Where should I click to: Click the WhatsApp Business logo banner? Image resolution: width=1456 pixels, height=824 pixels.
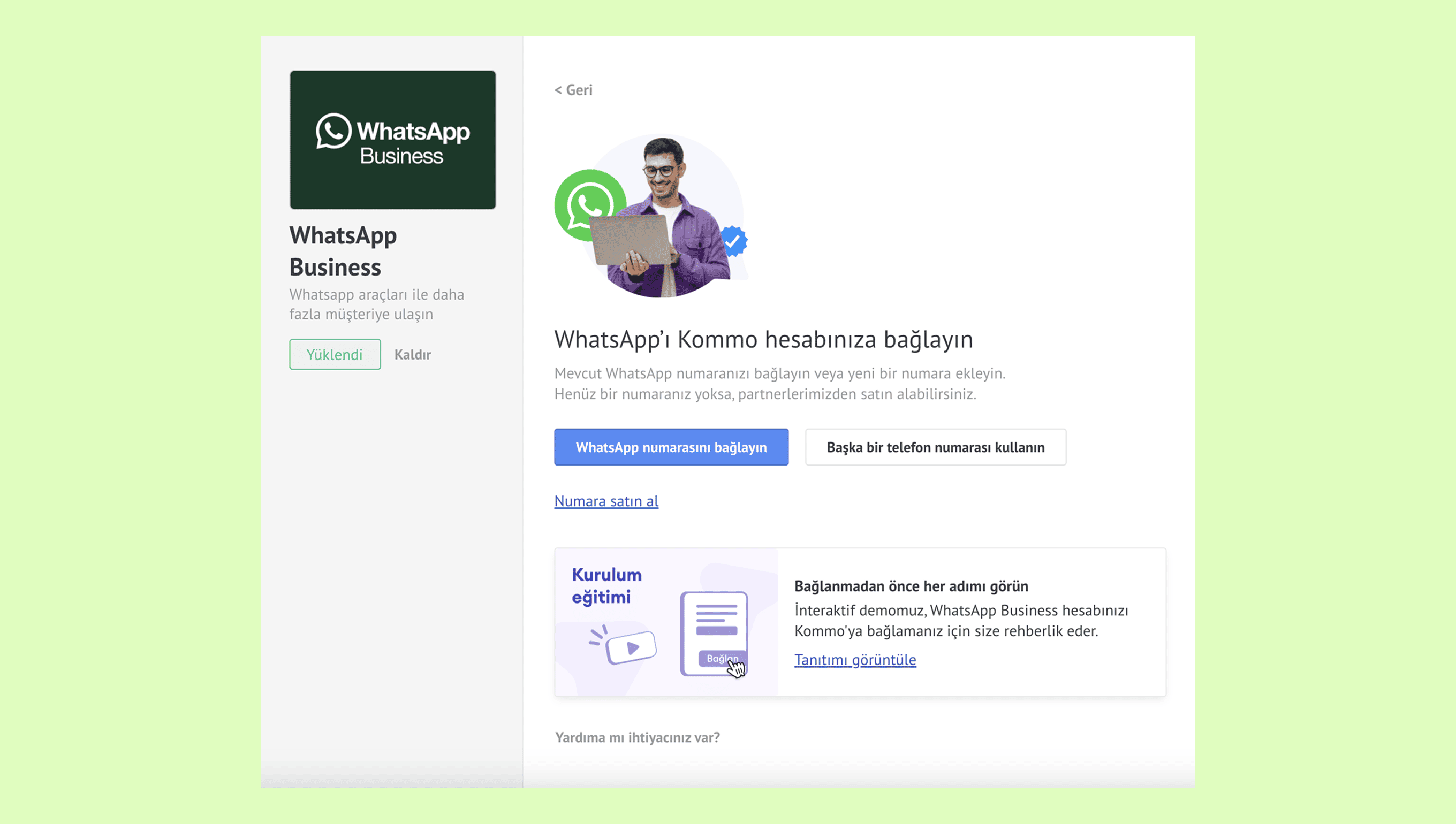pyautogui.click(x=392, y=140)
